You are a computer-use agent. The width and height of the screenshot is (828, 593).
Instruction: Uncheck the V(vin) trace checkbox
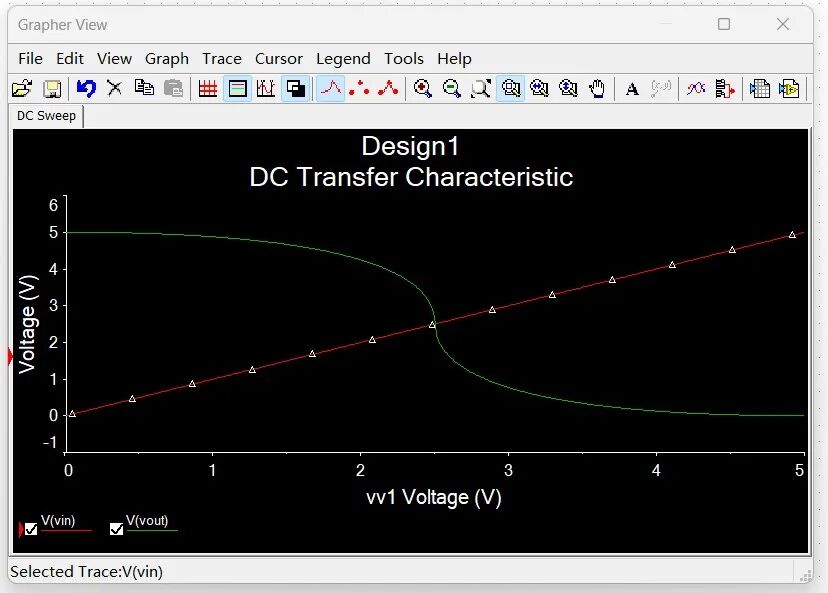click(31, 529)
